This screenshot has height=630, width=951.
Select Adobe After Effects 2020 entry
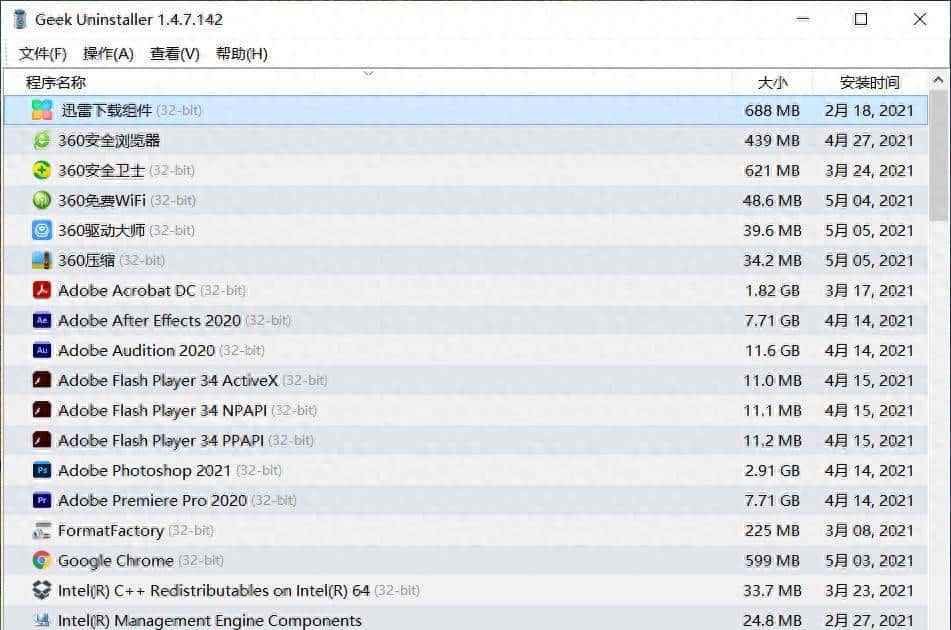(150, 320)
